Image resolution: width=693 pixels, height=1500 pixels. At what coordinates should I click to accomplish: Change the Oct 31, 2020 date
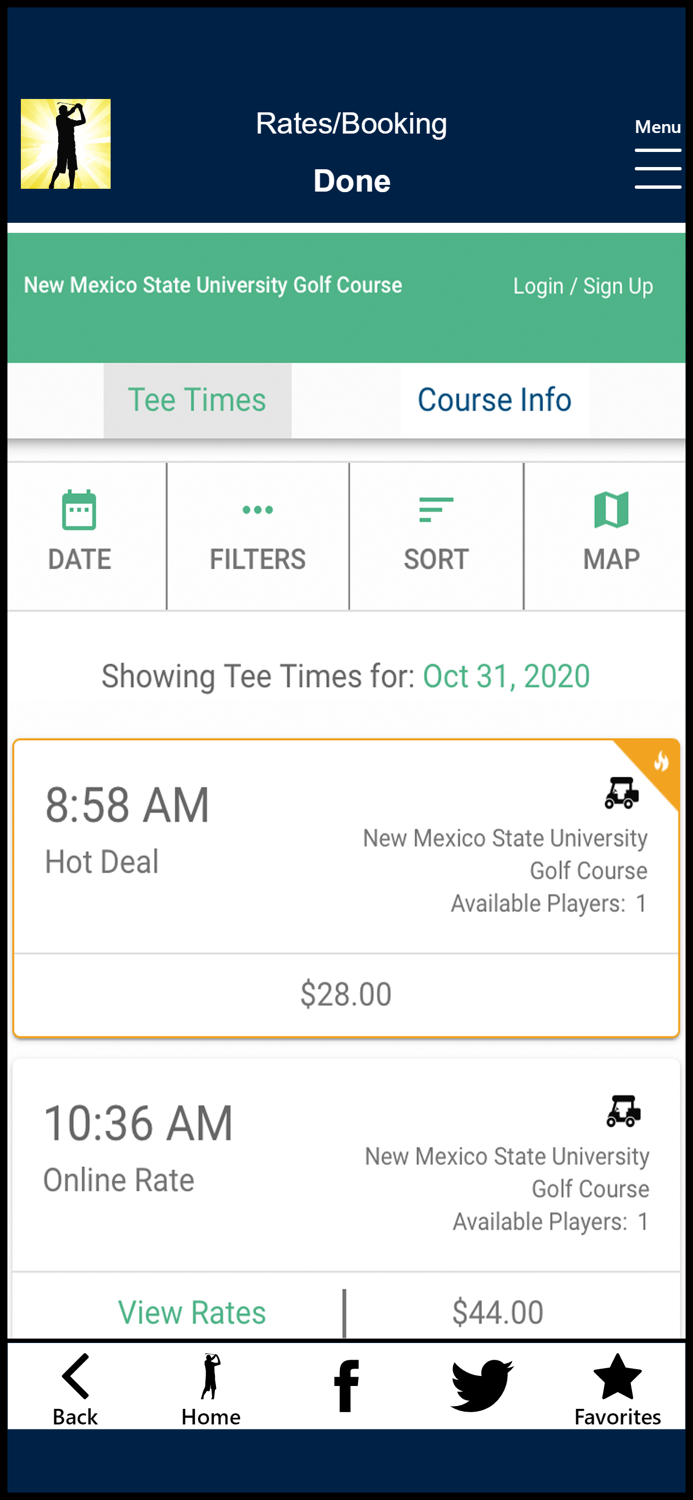[506, 676]
